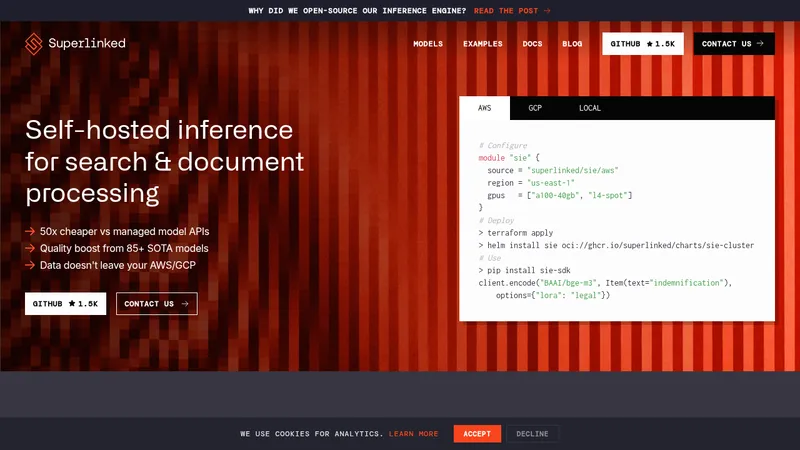
Task: Click the star icon in header GitHub button
Action: (x=649, y=44)
